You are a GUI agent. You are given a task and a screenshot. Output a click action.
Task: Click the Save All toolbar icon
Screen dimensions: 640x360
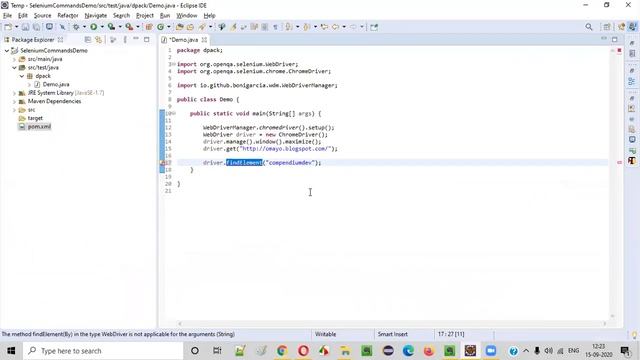coord(36,27)
